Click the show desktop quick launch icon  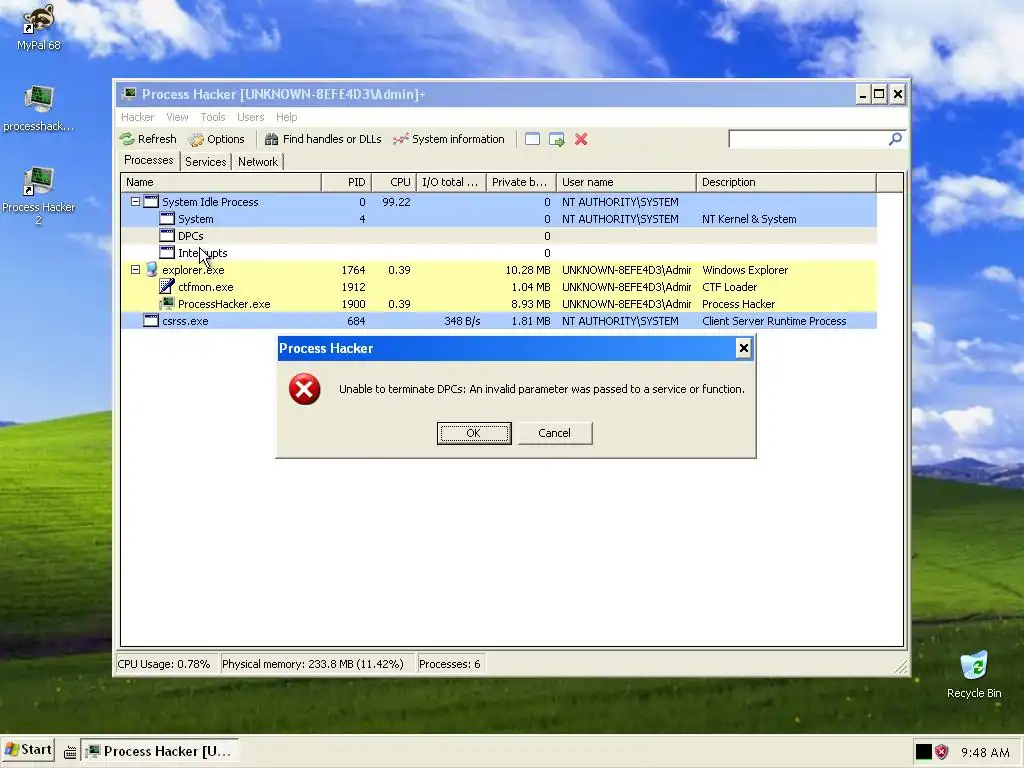click(70, 752)
